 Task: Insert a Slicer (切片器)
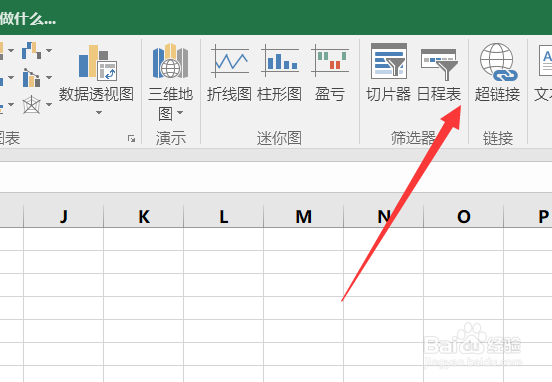tap(389, 73)
